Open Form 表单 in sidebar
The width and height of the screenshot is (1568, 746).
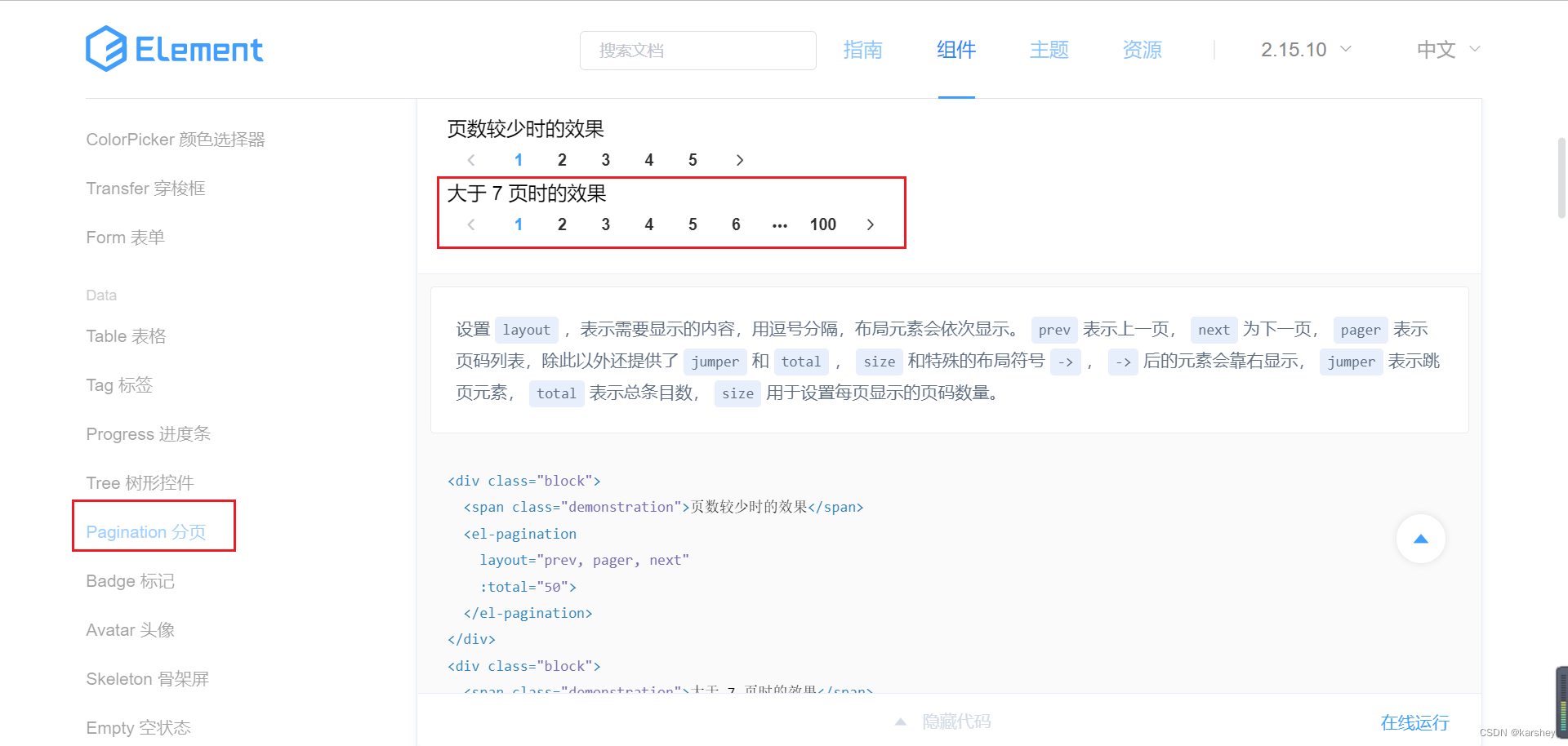(x=126, y=238)
